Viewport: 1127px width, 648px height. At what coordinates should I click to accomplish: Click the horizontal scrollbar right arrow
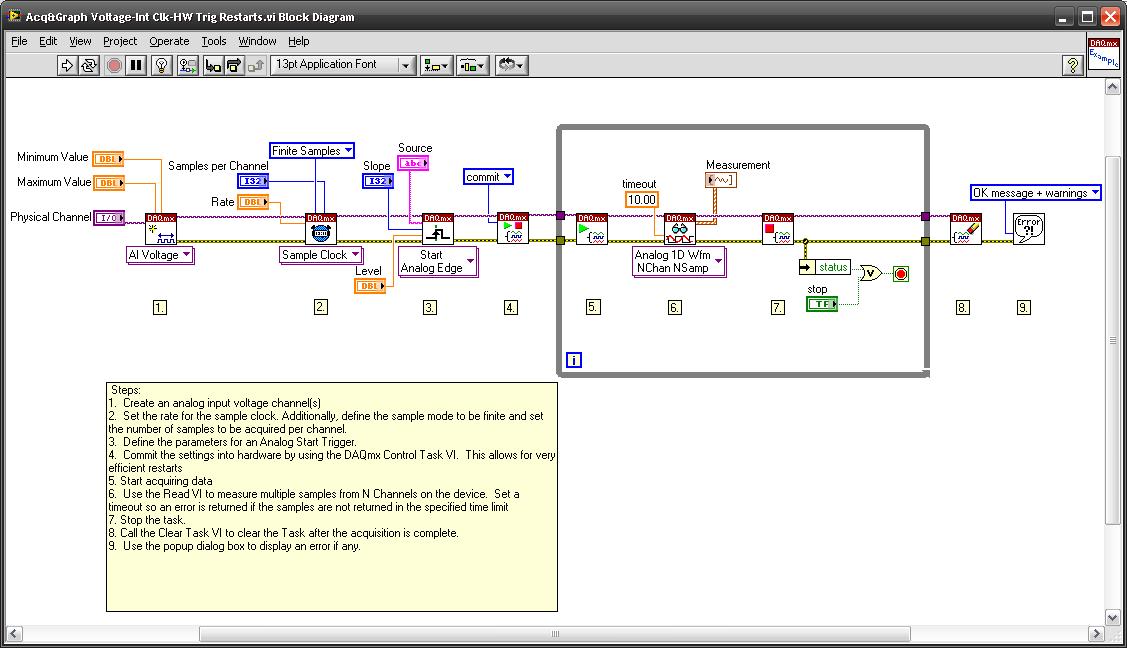click(x=1096, y=634)
